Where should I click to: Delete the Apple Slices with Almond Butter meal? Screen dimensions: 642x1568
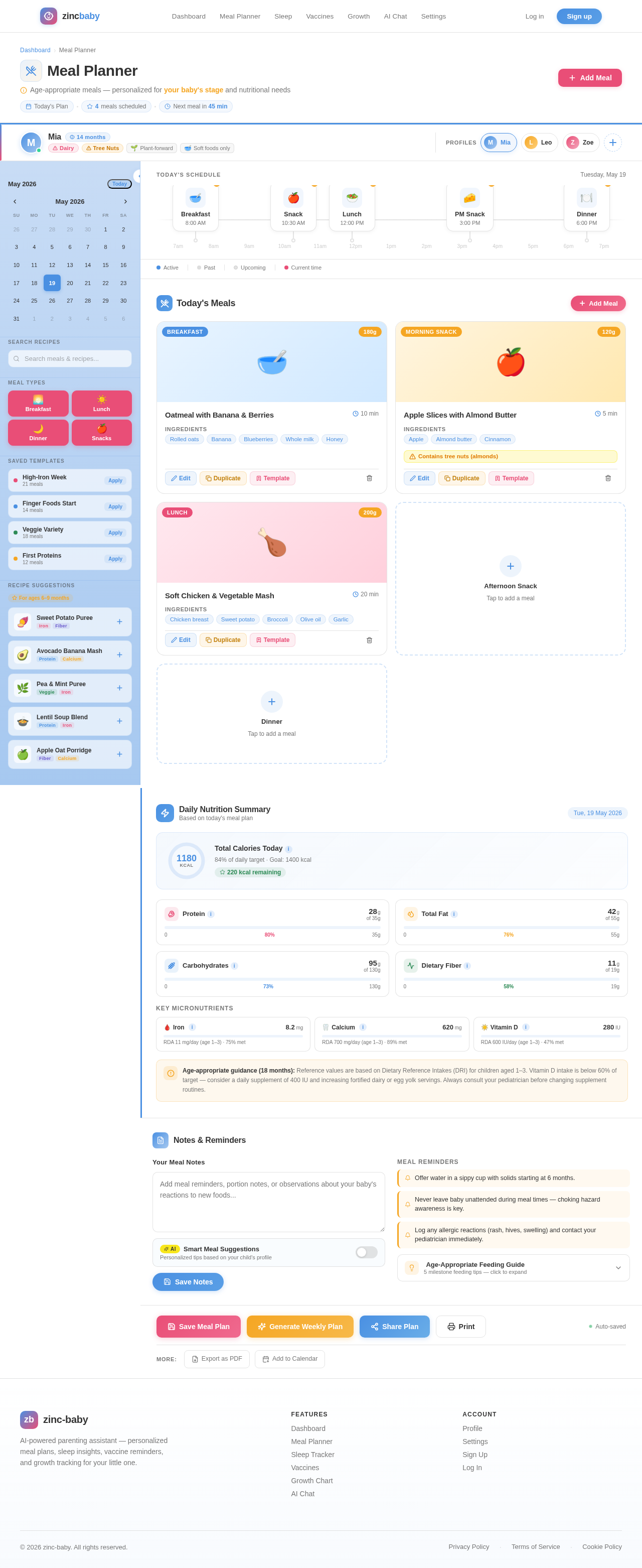tap(608, 478)
